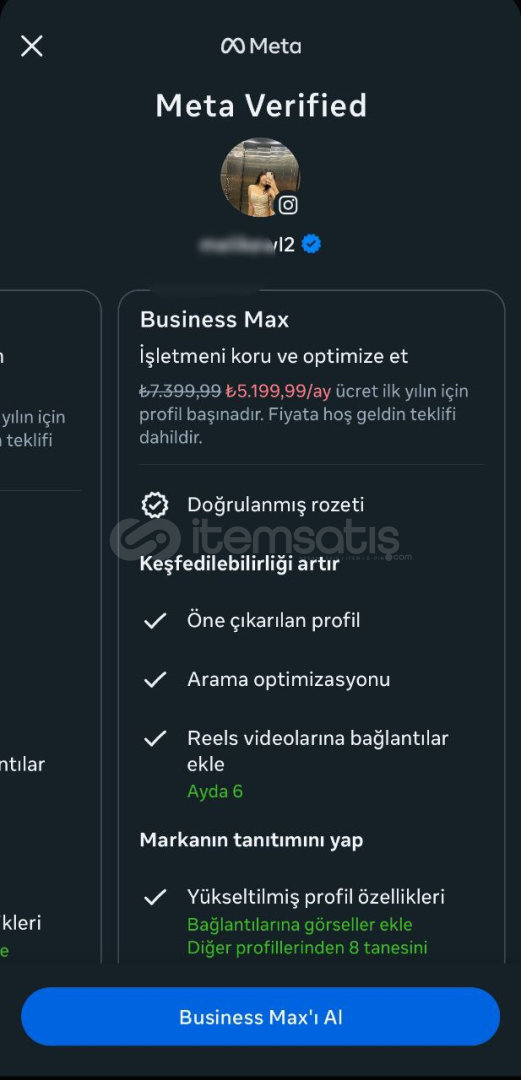The image size is (521, 1080).
Task: Tap the blurred username below the profile photo
Action: pos(247,244)
